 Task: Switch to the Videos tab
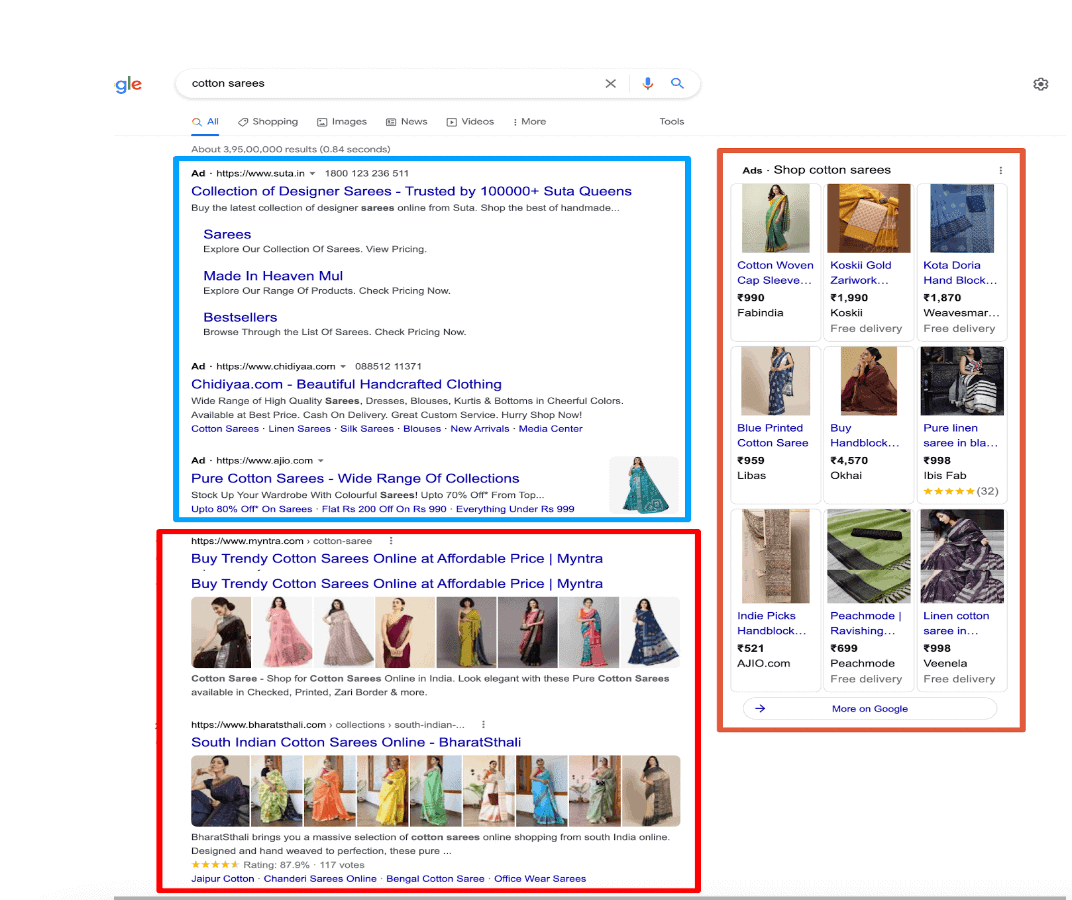pos(470,122)
